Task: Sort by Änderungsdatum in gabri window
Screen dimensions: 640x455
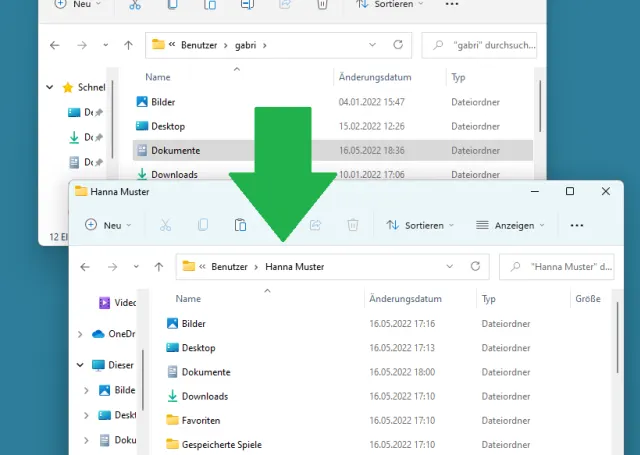Action: tap(375, 77)
